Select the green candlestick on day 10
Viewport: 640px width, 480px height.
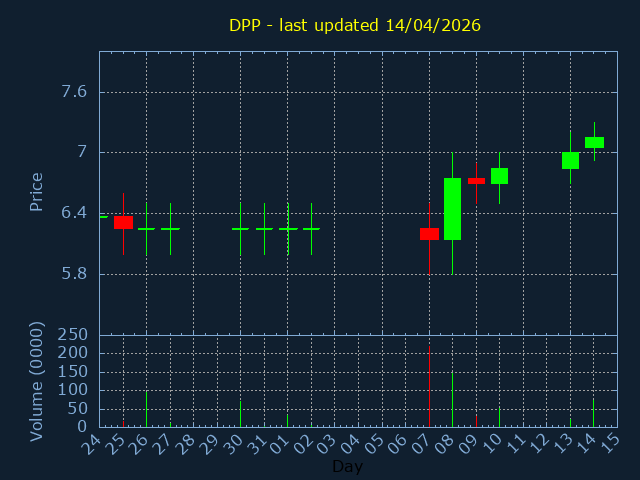[499, 176]
